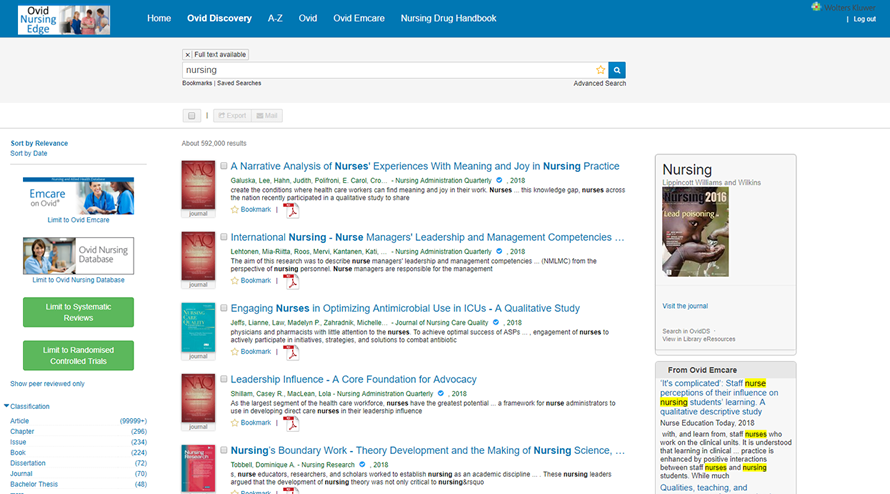Click Visit the journal link

pyautogui.click(x=685, y=306)
